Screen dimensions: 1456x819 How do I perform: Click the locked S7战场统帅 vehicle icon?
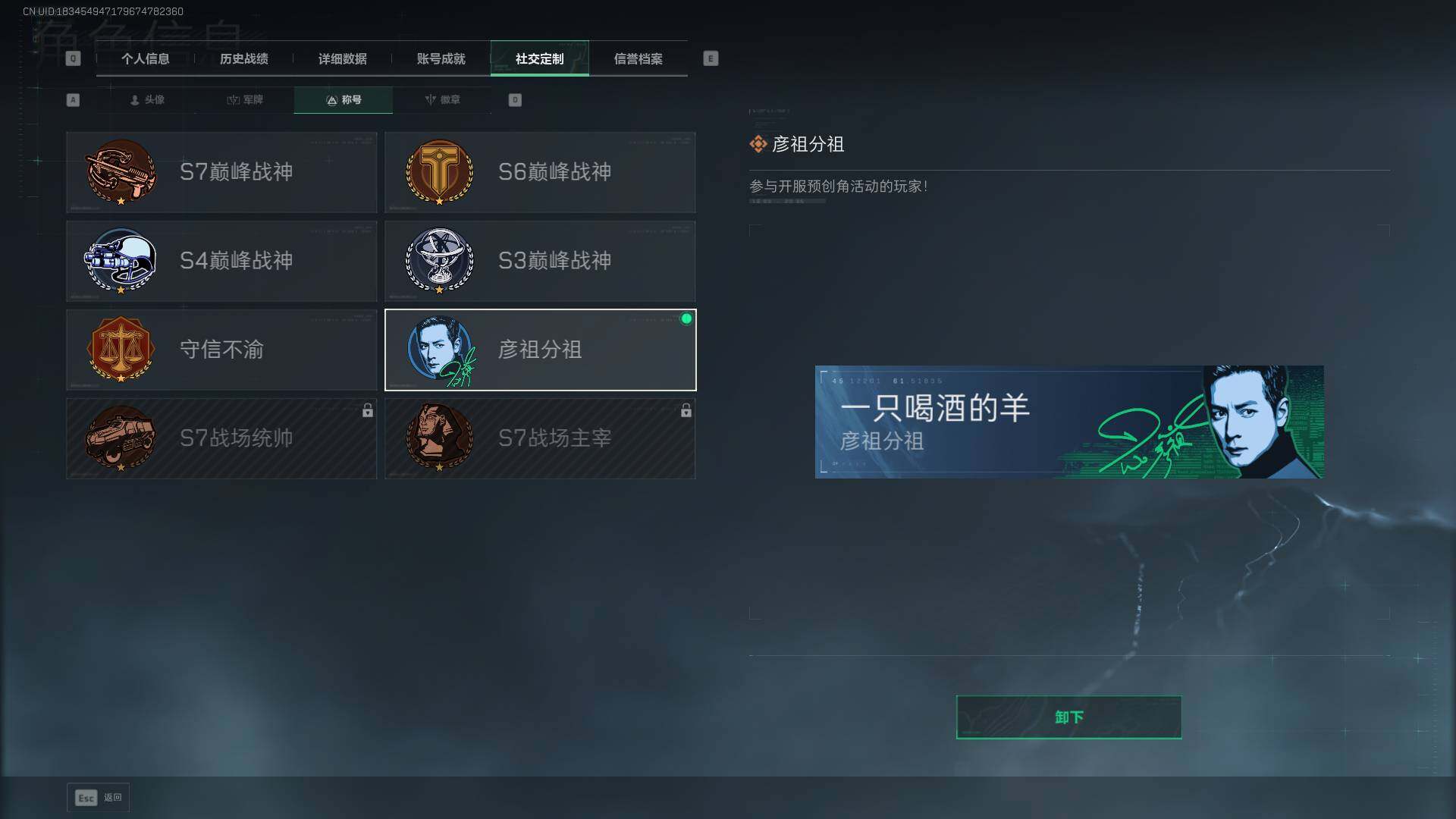(x=121, y=438)
